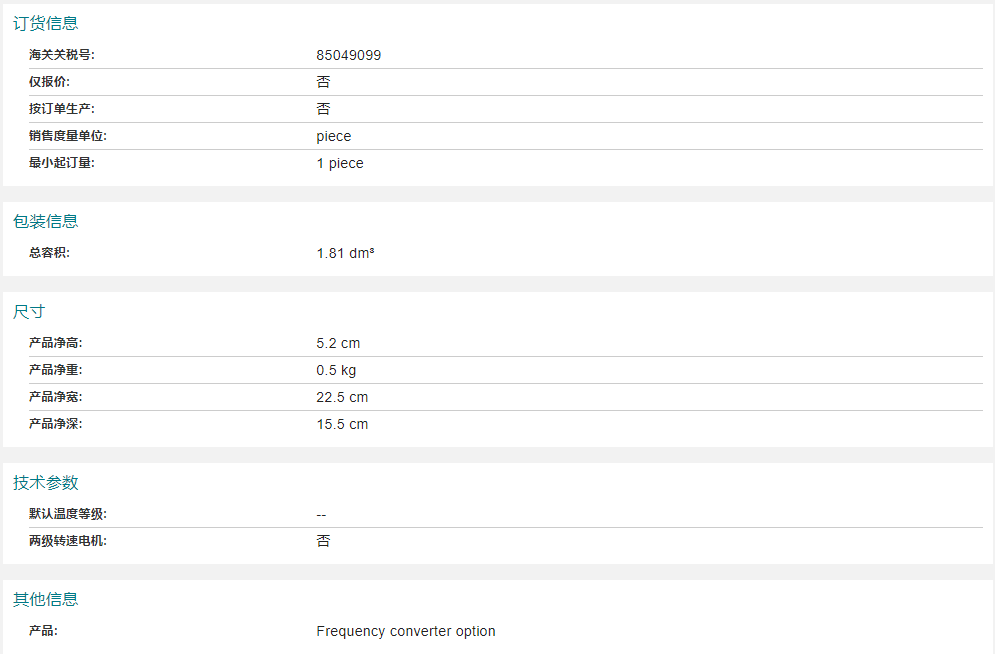Screen dimensions: 995x654
Task: Click the 海关关税号 label
Action: pyautogui.click(x=62, y=55)
